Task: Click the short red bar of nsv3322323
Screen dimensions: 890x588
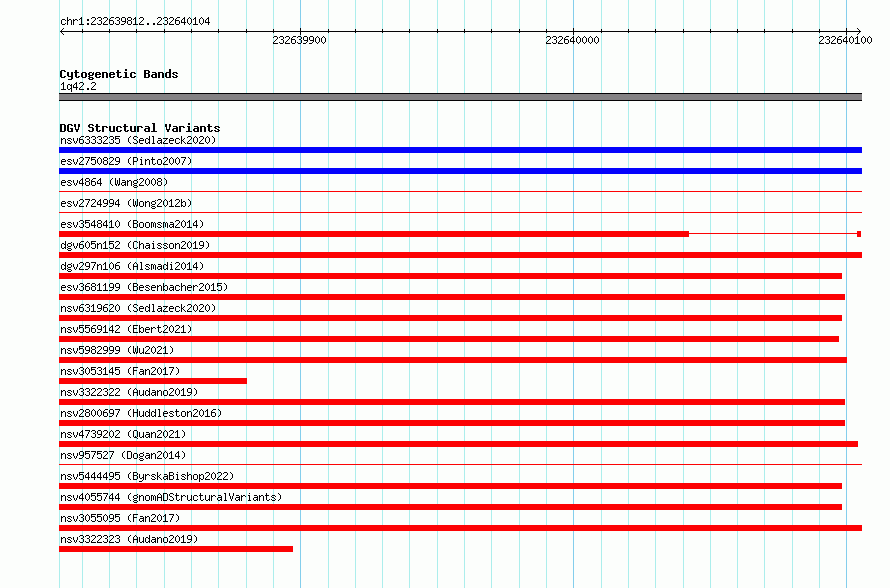Action: (176, 549)
